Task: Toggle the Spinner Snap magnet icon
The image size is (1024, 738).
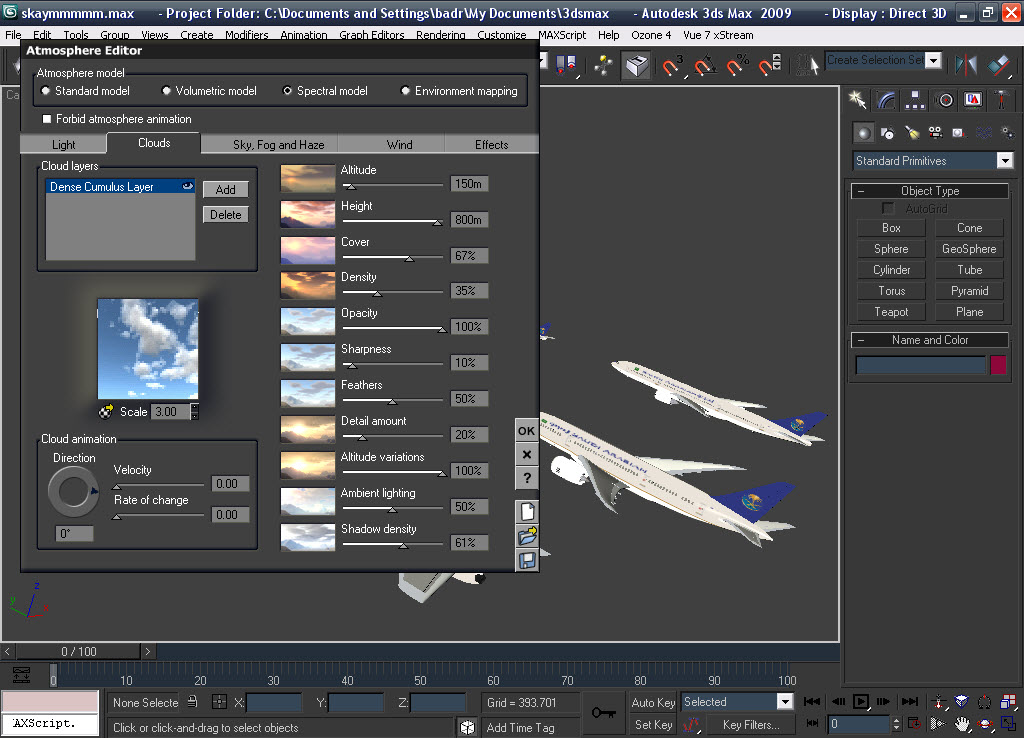Action: click(x=770, y=66)
